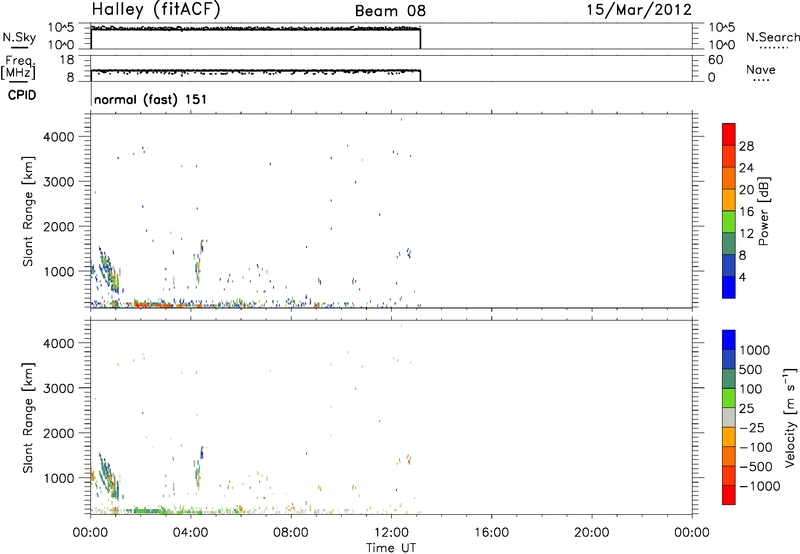Click the 4000 km tick in power panel
800x554 pixels.
[x=59, y=137]
